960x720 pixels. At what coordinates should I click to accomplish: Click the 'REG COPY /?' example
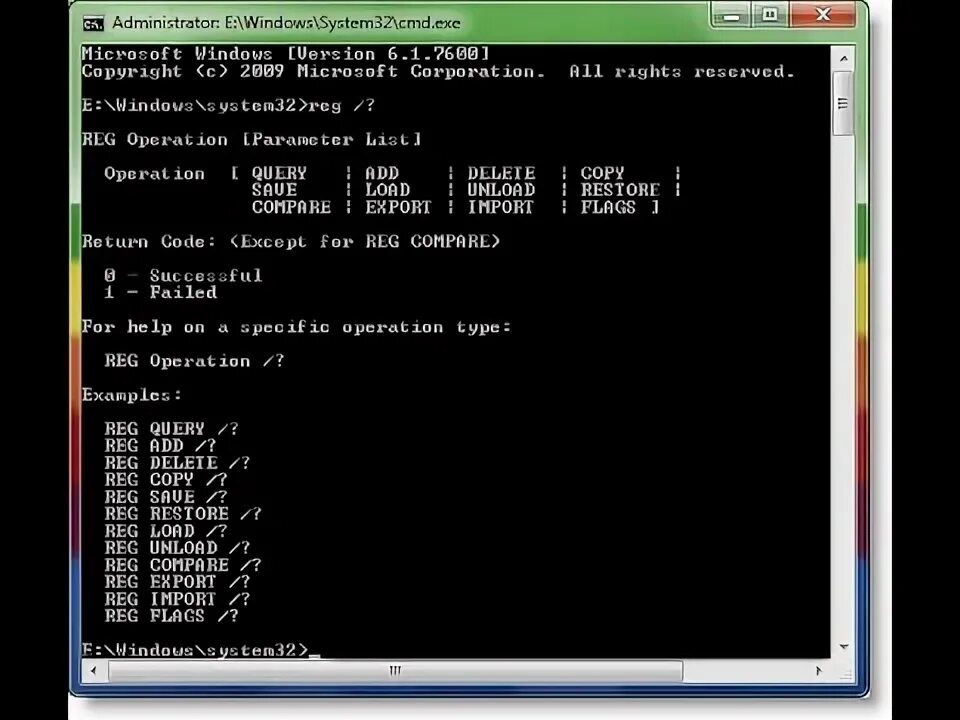click(166, 480)
